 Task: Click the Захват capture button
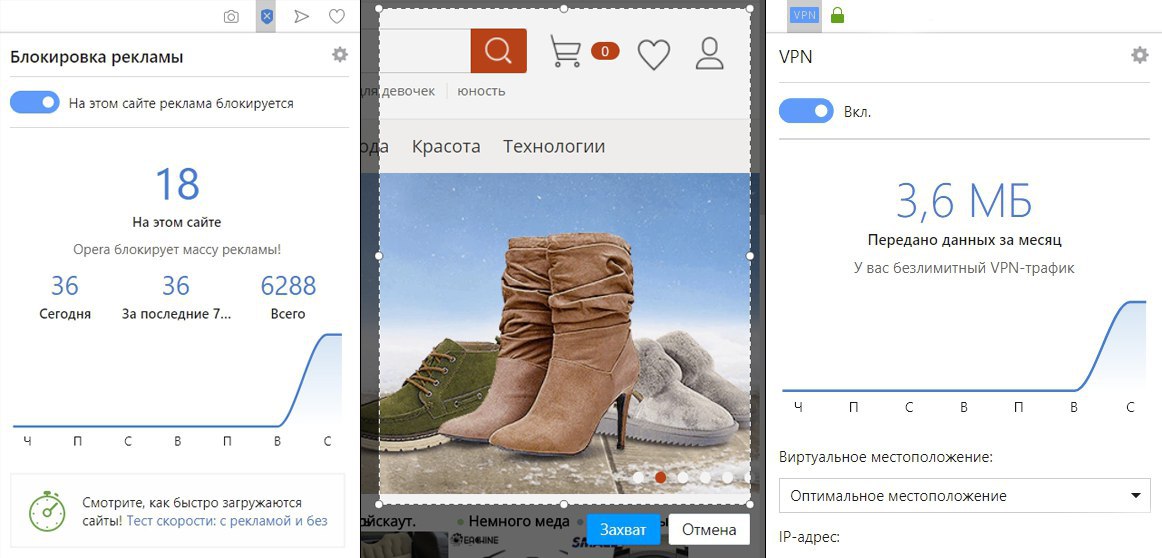coord(623,530)
